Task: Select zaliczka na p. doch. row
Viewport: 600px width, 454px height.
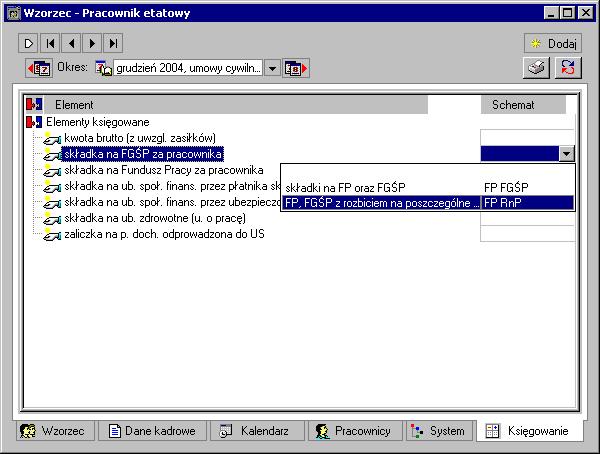Action: pyautogui.click(x=164, y=234)
